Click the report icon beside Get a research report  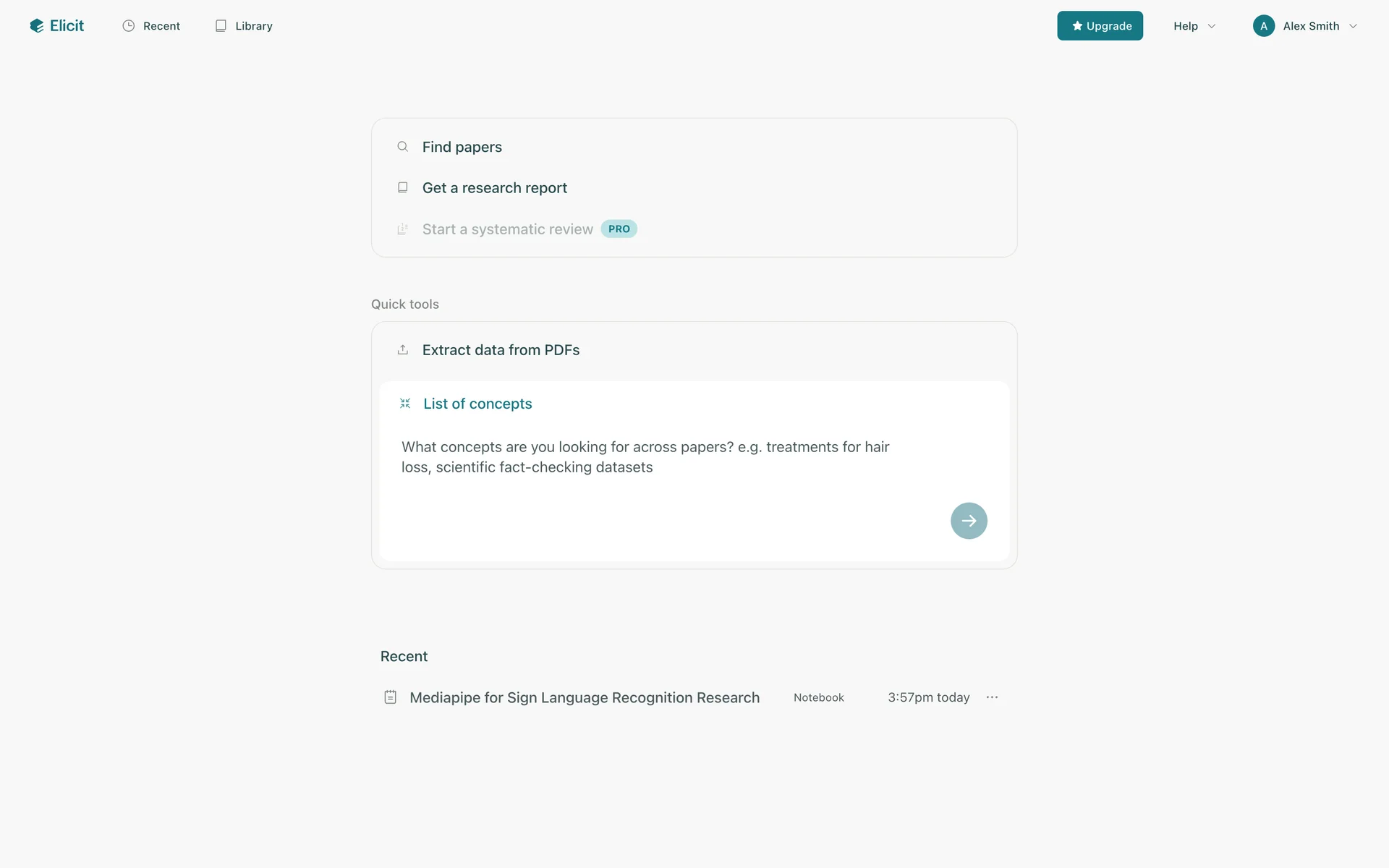click(403, 187)
